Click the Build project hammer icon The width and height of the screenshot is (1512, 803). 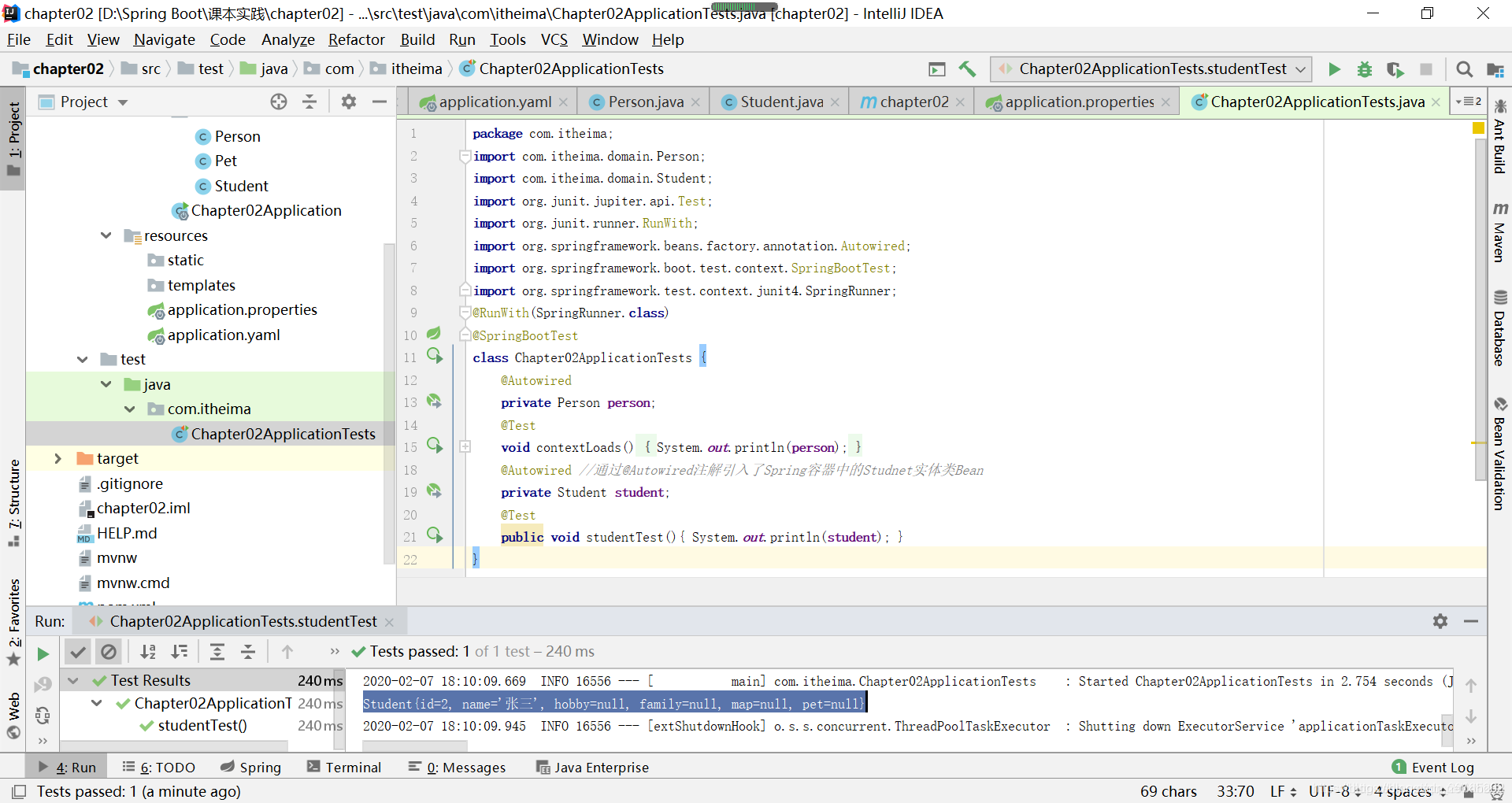pos(967,69)
